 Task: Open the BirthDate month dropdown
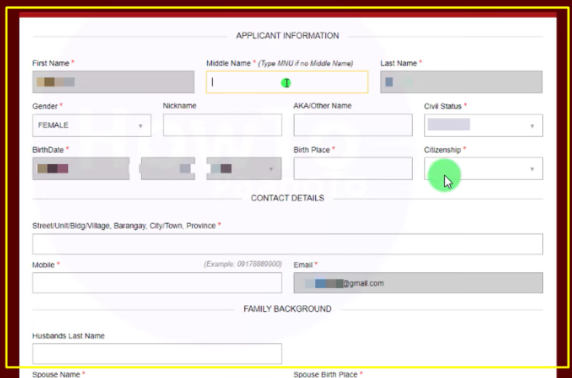tap(81, 168)
